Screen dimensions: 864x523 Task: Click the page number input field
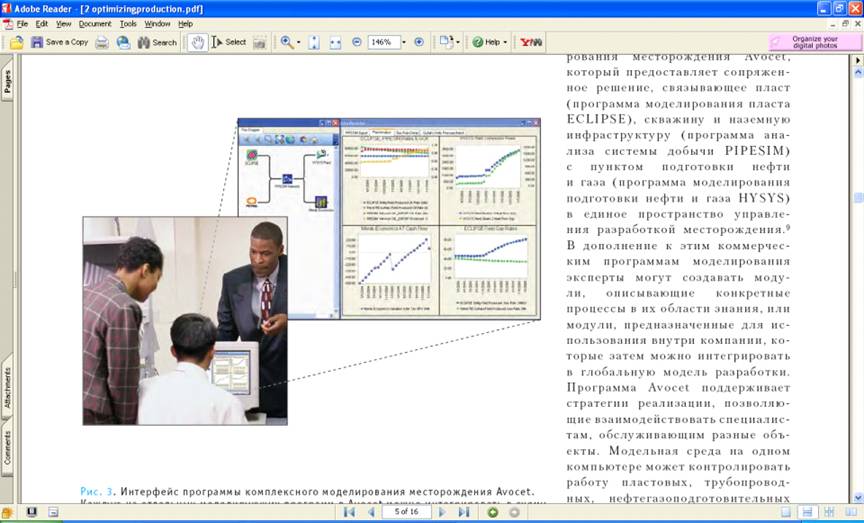pos(406,512)
